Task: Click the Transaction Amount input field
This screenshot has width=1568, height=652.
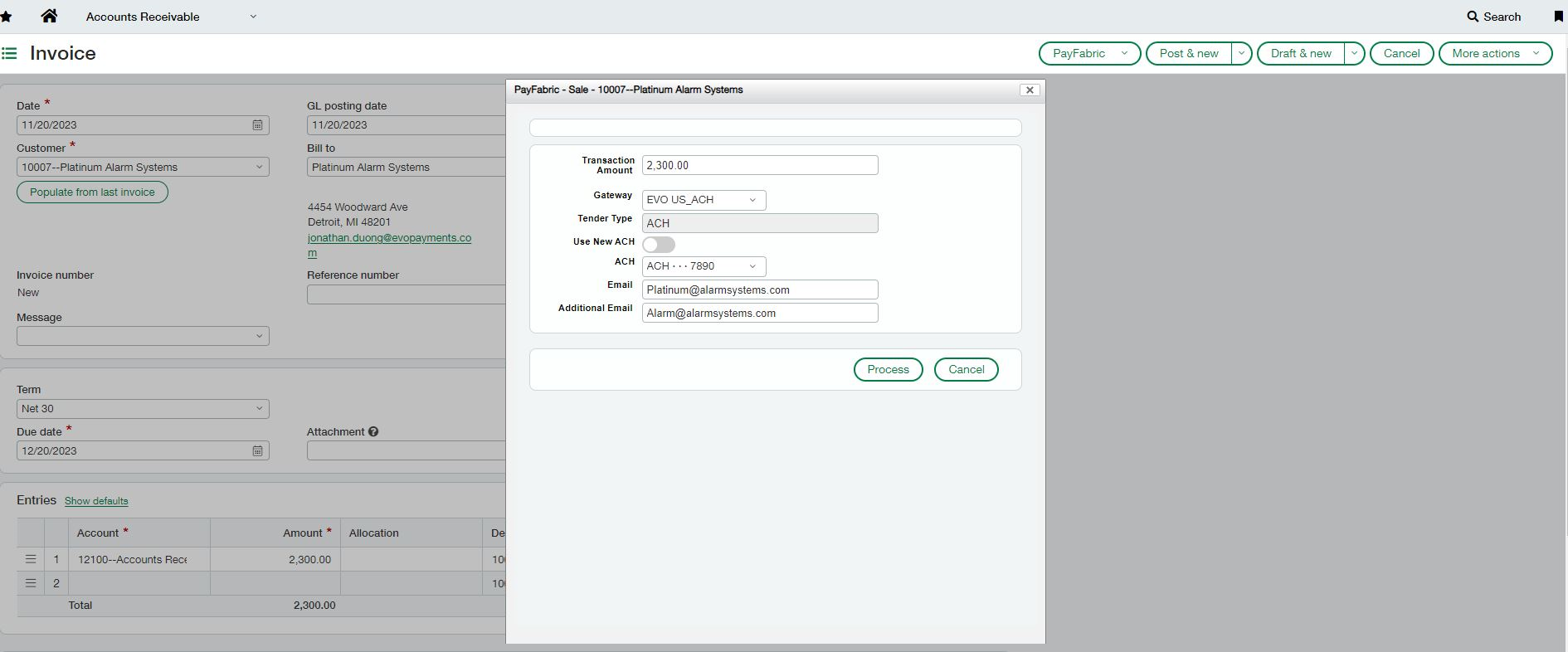Action: pos(759,165)
